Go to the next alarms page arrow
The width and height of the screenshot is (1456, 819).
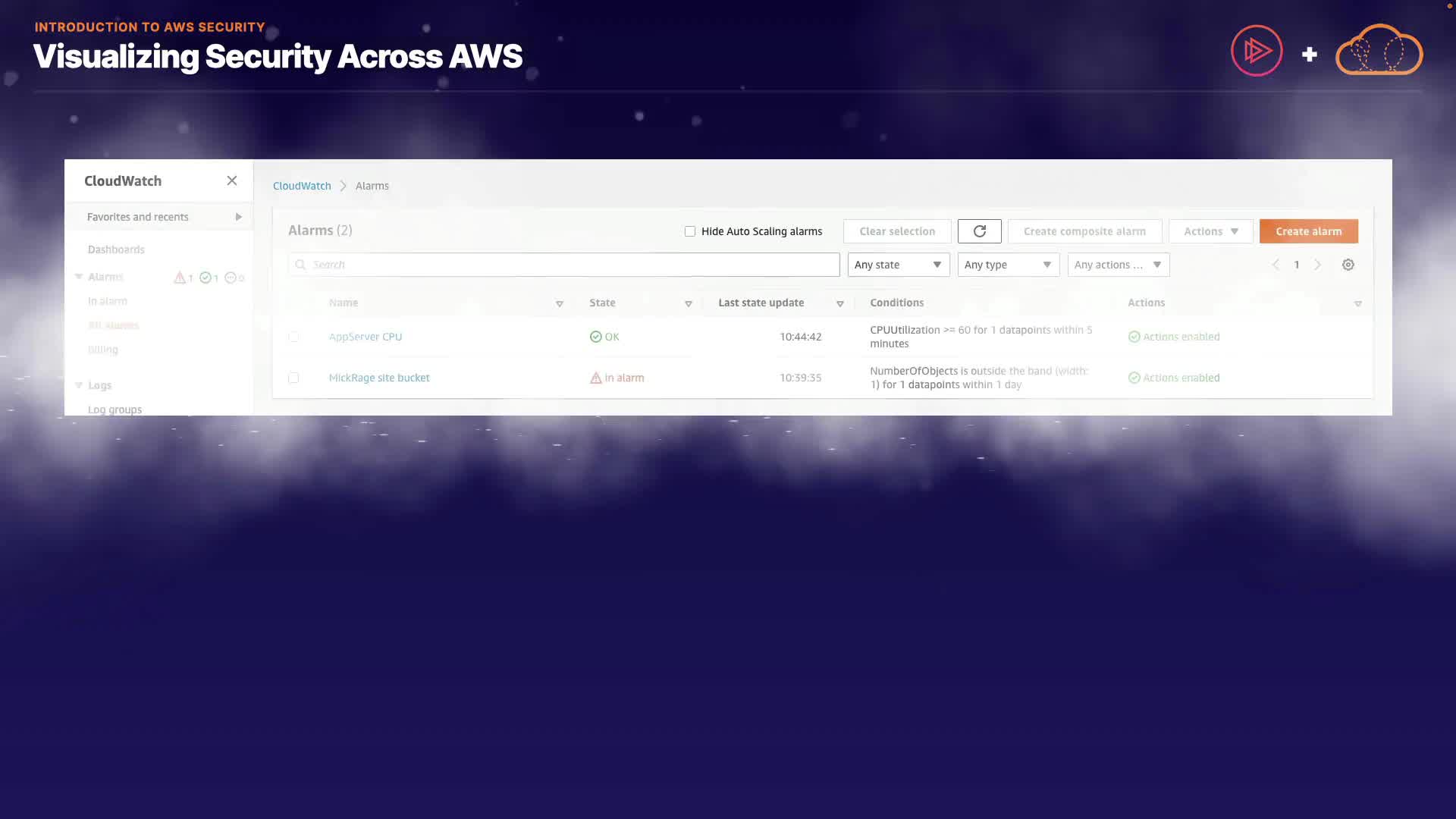1317,265
